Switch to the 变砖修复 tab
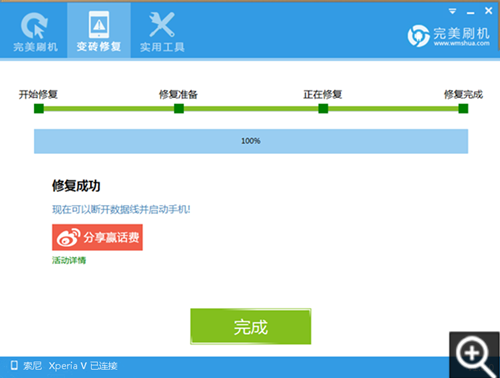The height and width of the screenshot is (378, 500). pyautogui.click(x=99, y=31)
